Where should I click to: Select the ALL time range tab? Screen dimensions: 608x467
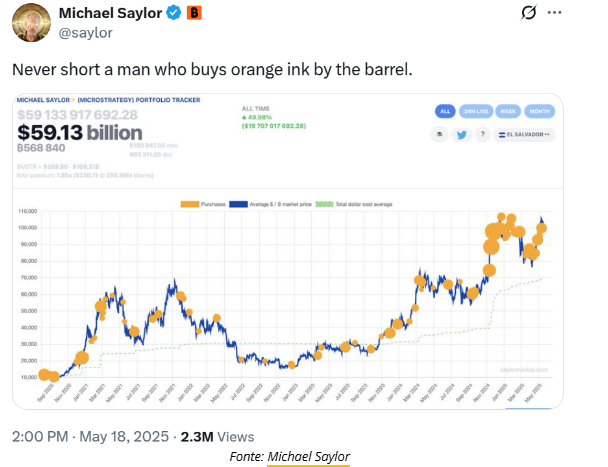(445, 111)
